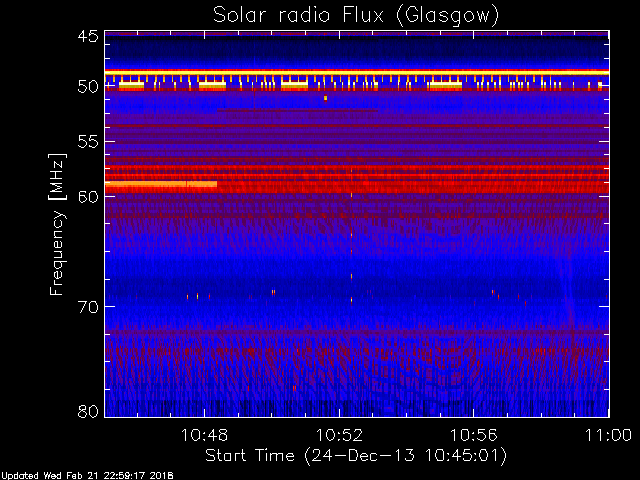Click the 60 frequency tick label
Image resolution: width=640 pixels, height=480 pixels.
click(88, 196)
